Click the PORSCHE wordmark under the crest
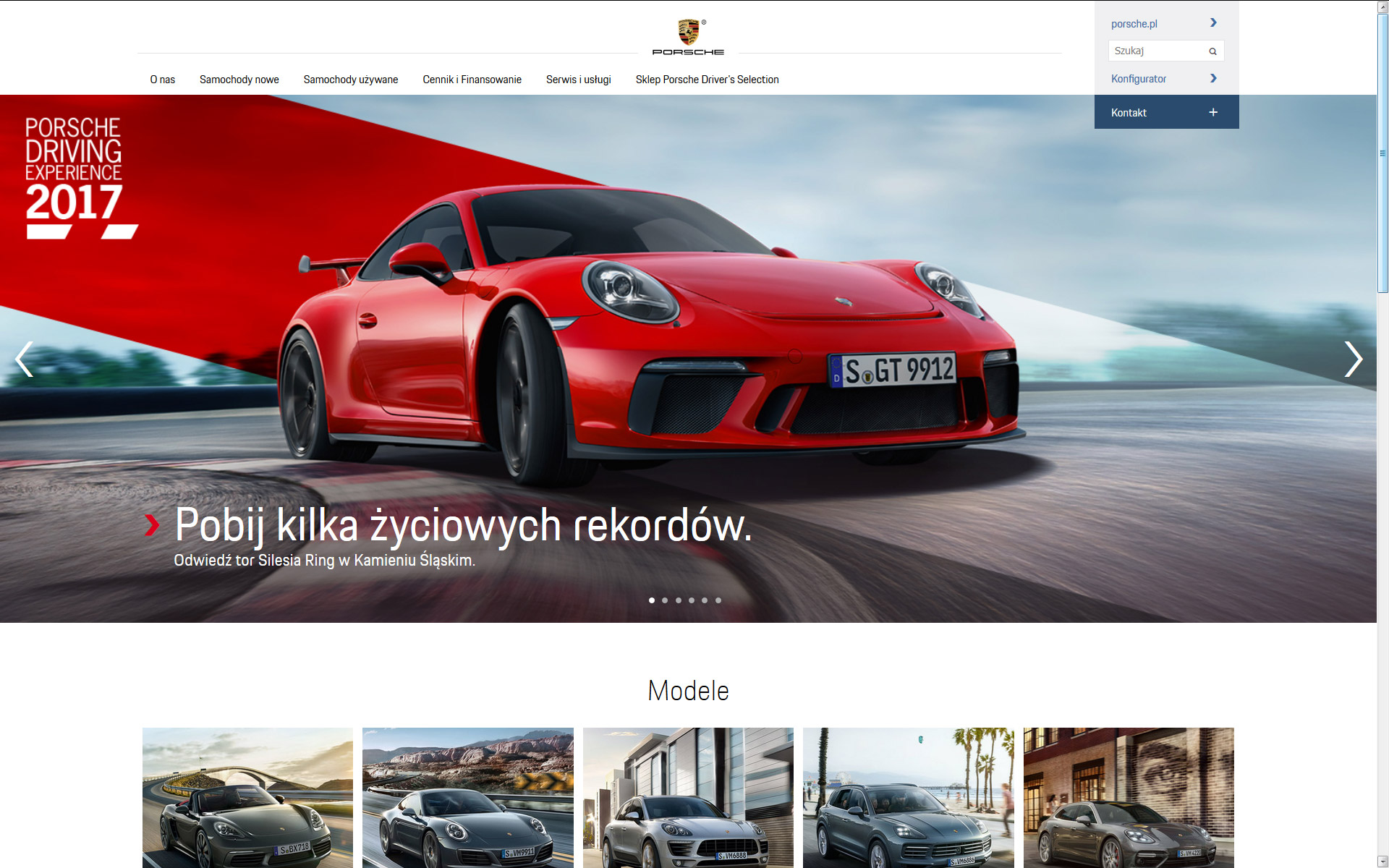This screenshot has height=868, width=1389. point(688,52)
